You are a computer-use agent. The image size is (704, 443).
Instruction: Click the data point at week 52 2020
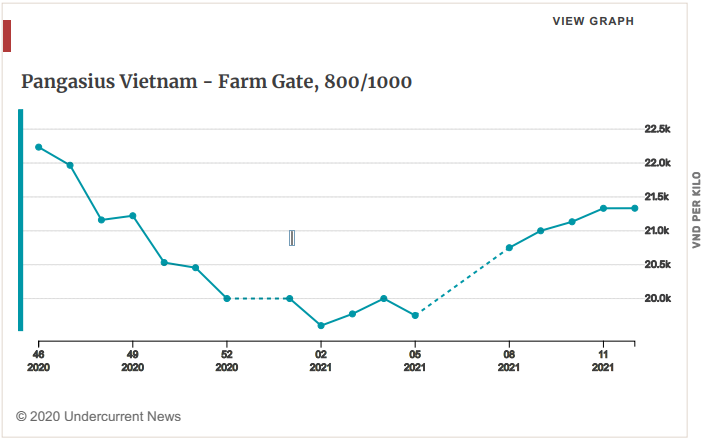[227, 298]
